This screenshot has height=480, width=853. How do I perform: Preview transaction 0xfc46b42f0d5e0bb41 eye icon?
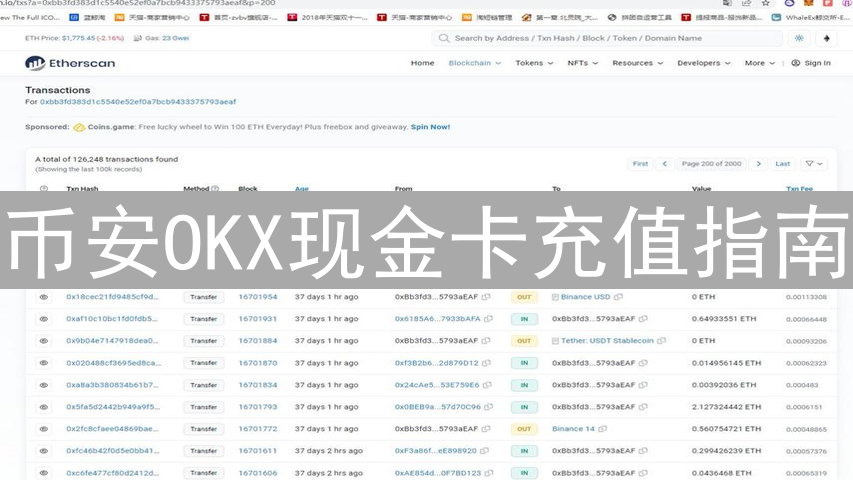[x=44, y=451]
